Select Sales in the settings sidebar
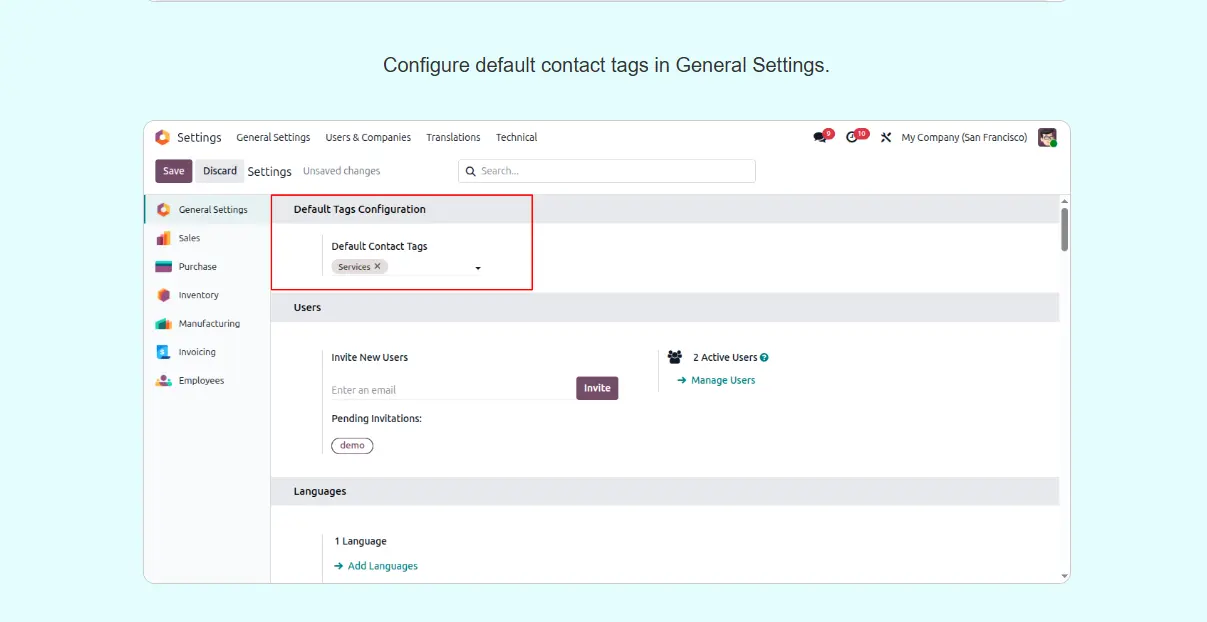 tap(189, 238)
